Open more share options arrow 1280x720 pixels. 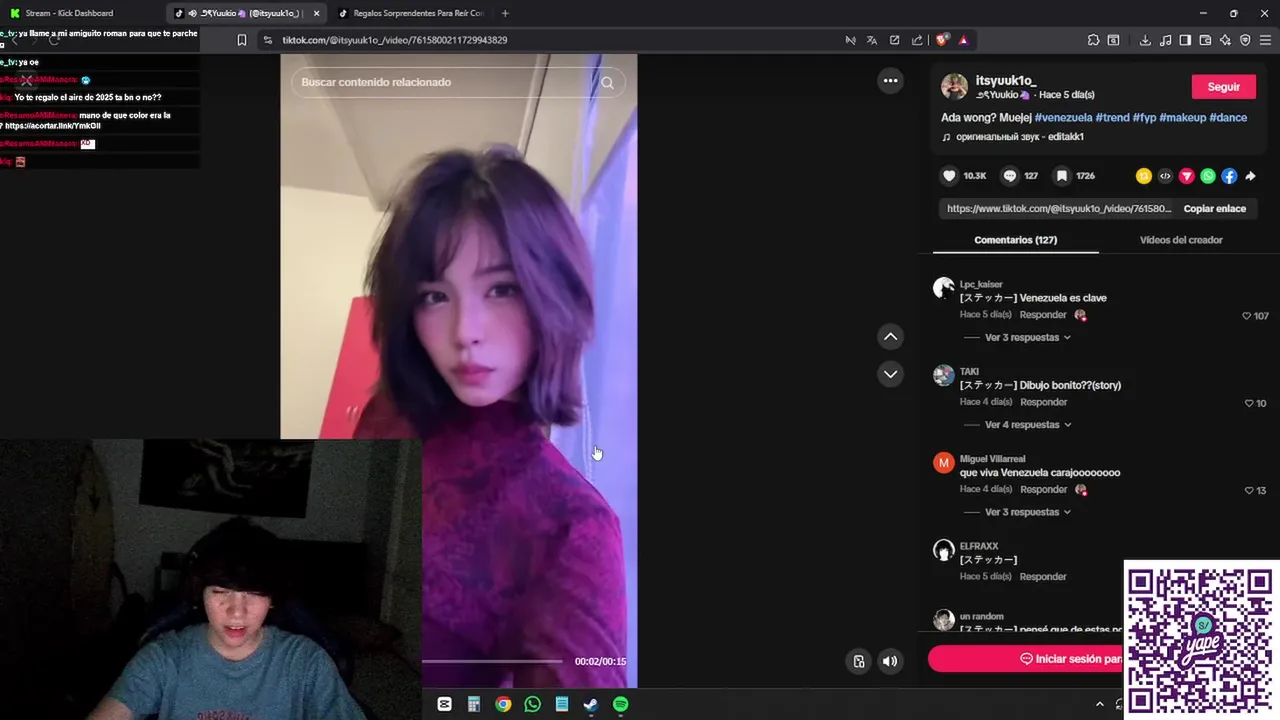point(1250,176)
